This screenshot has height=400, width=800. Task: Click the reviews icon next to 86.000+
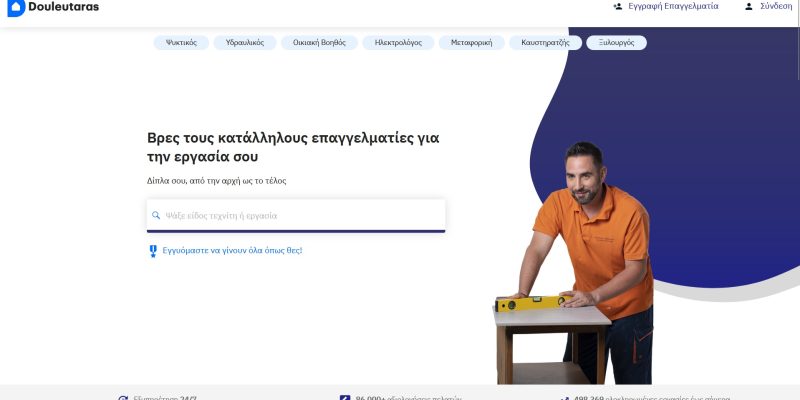click(345, 398)
